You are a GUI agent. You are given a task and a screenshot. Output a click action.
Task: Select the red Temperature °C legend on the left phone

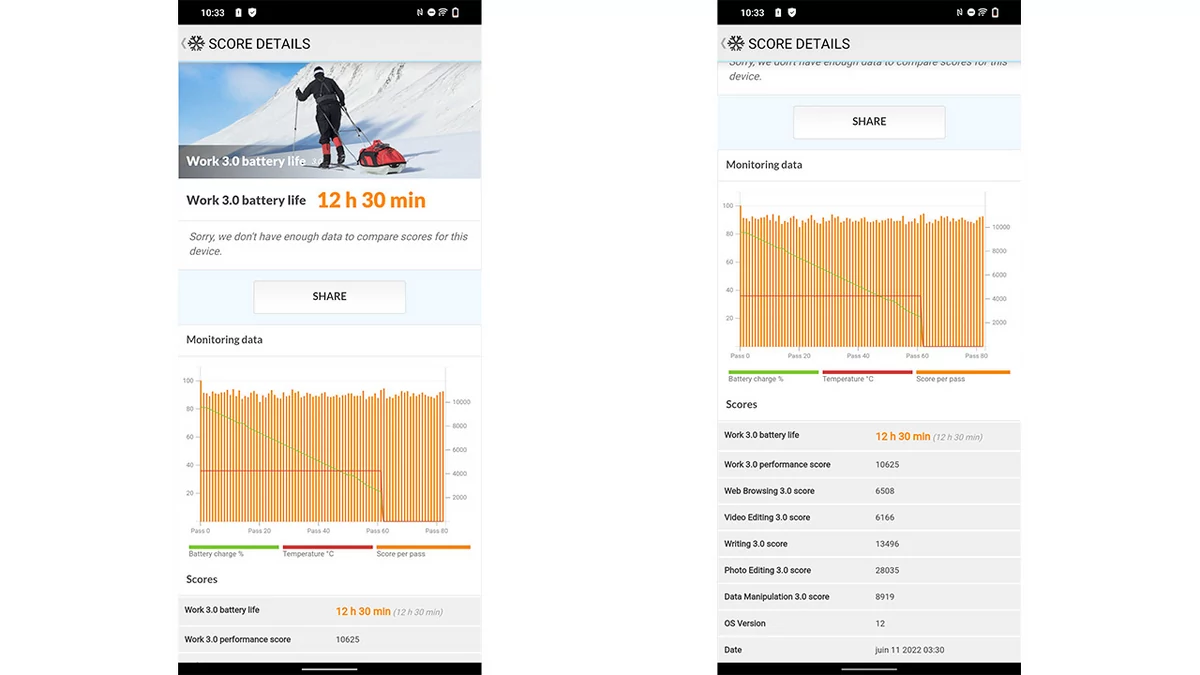click(327, 551)
